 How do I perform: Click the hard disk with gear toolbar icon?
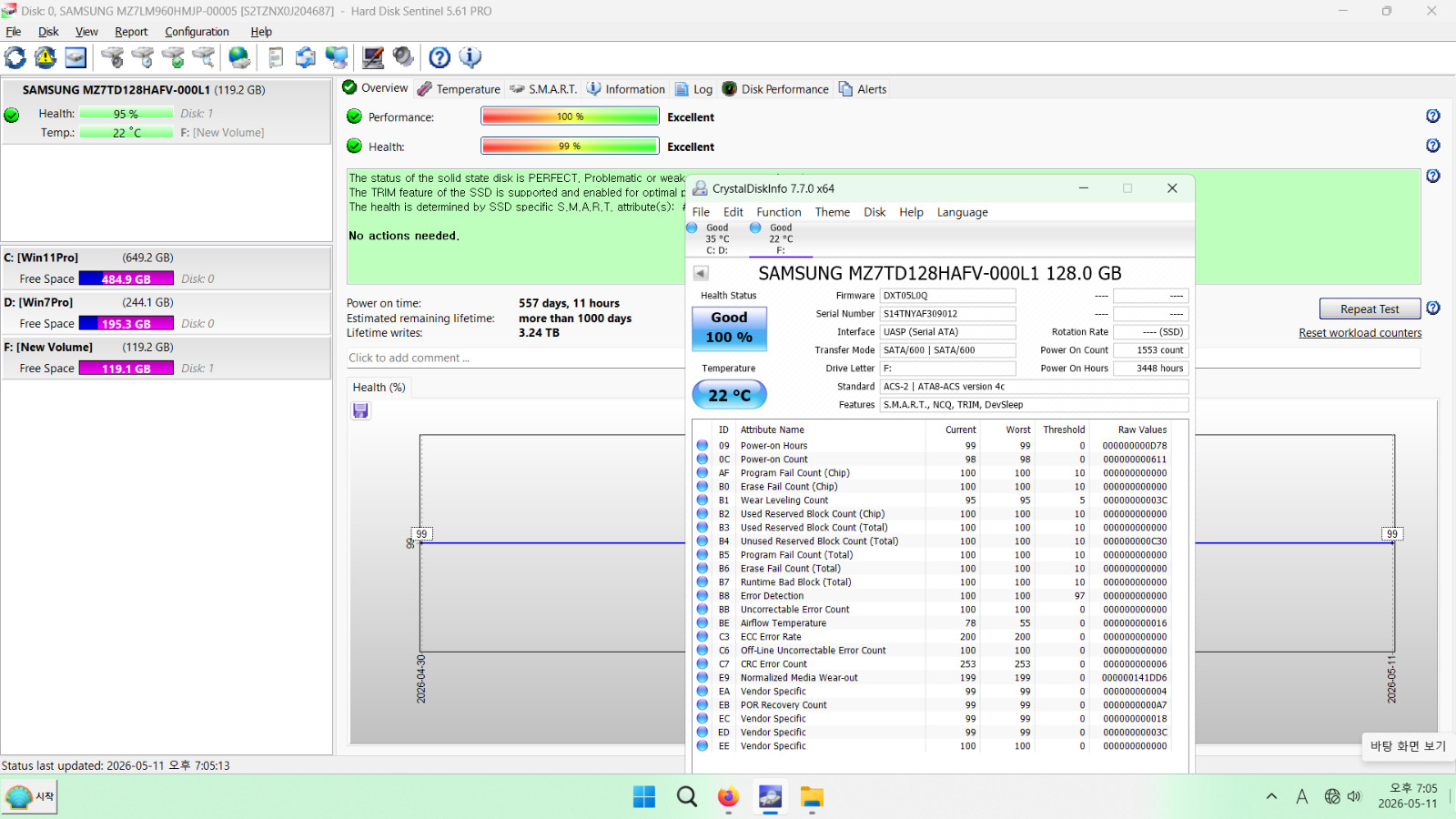113,57
